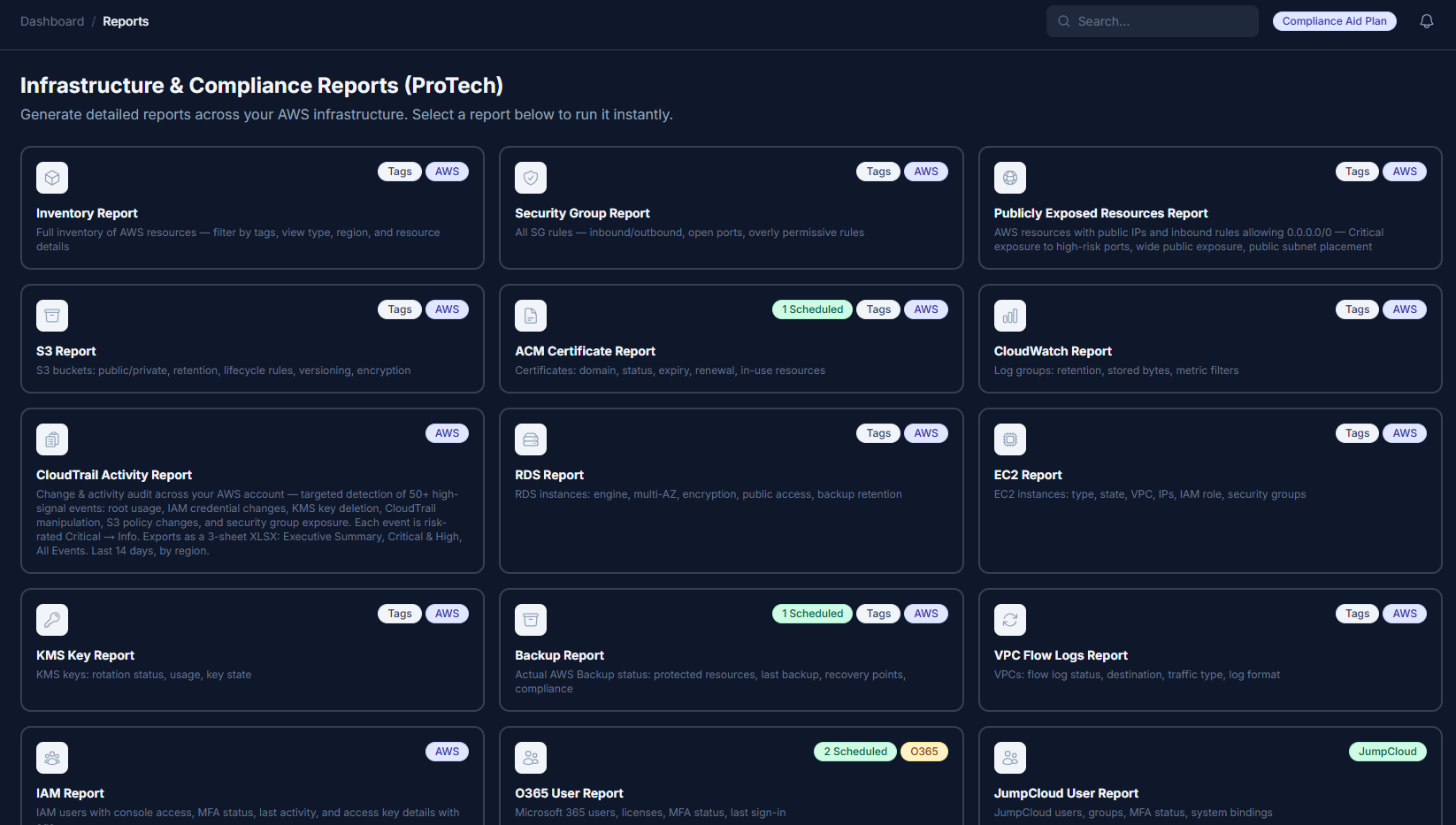Click the Security Group Report shield icon
1456x825 pixels.
click(531, 178)
